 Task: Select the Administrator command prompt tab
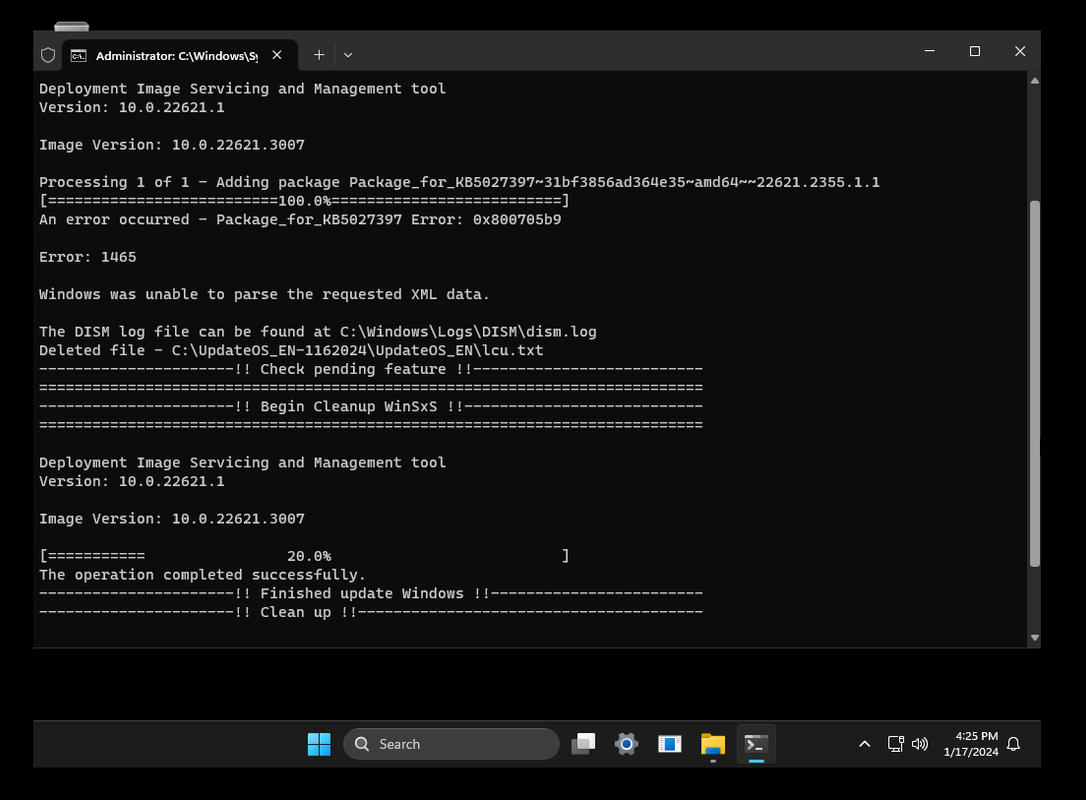180,55
